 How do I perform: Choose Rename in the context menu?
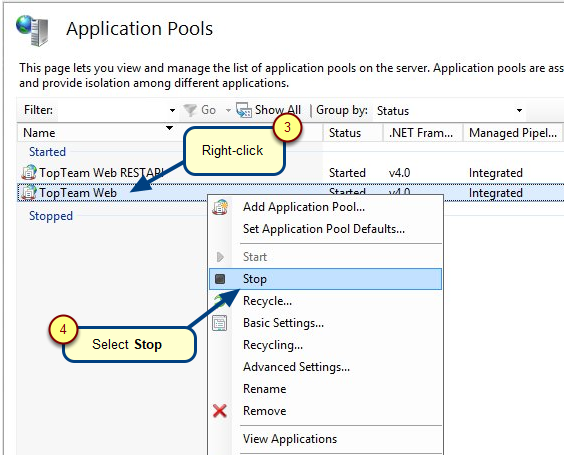click(325, 389)
